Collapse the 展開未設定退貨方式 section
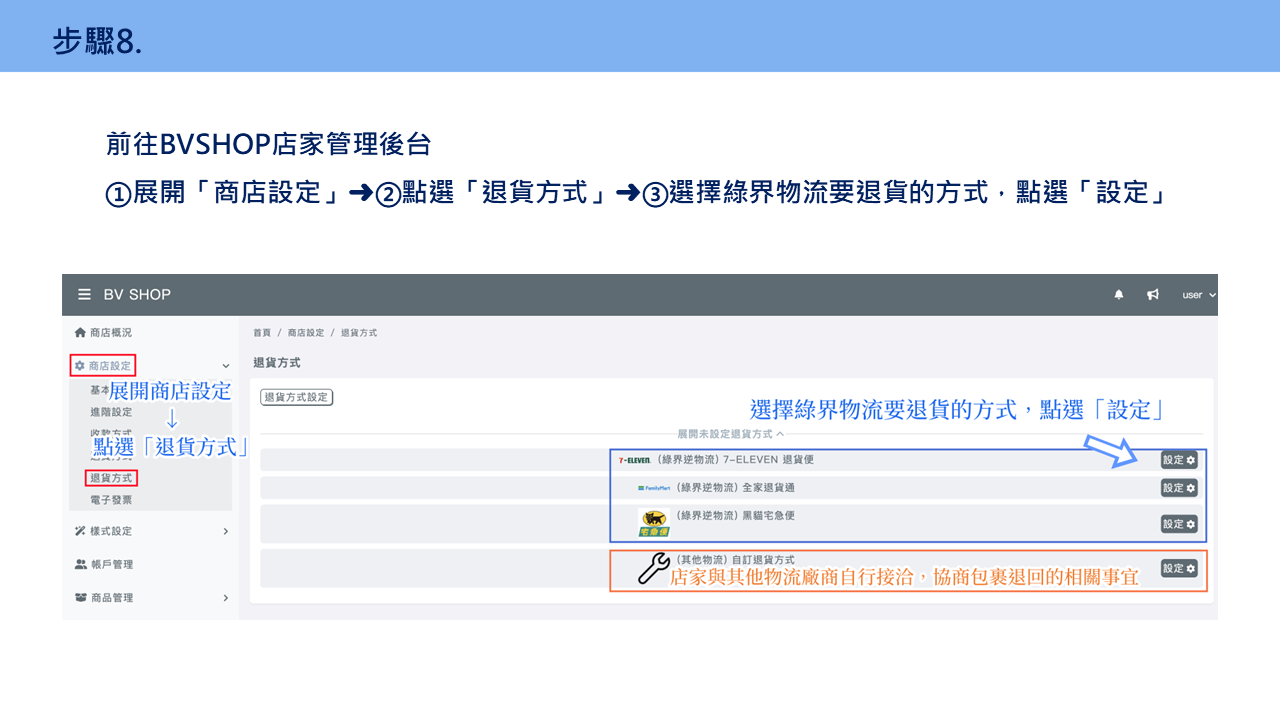Screen dimensions: 1280x720 click(730, 435)
